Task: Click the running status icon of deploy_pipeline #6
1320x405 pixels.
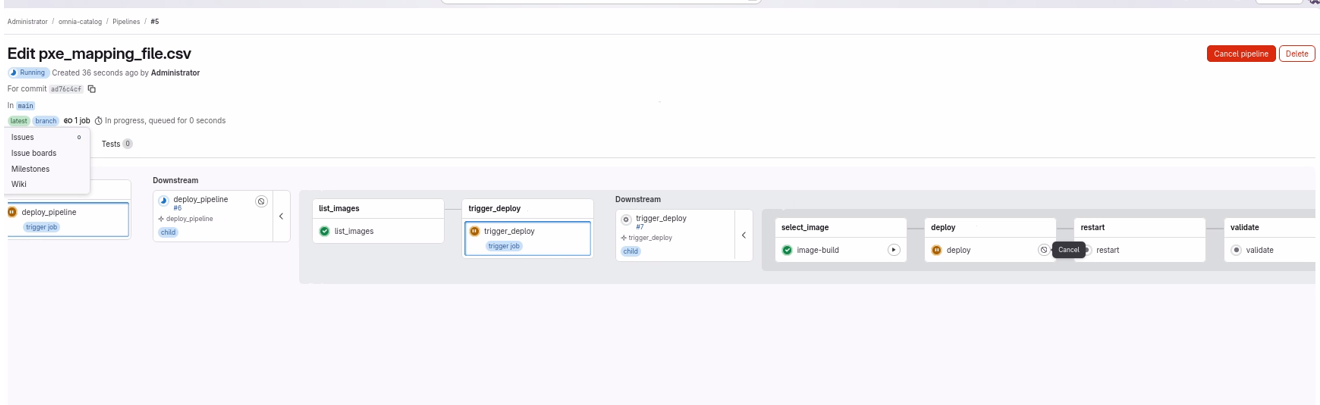Action: coord(164,199)
